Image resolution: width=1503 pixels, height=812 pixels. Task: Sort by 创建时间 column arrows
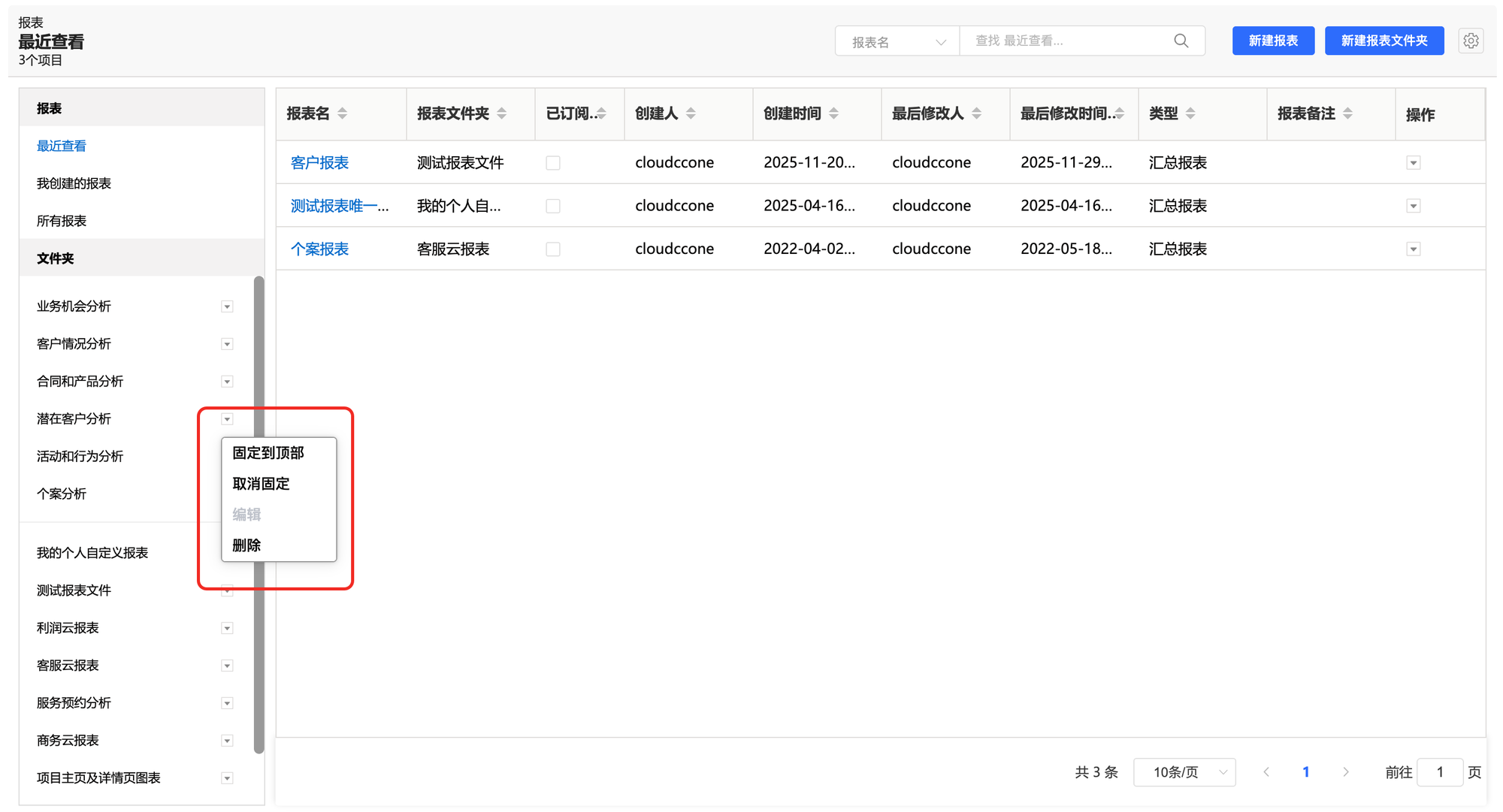(833, 113)
